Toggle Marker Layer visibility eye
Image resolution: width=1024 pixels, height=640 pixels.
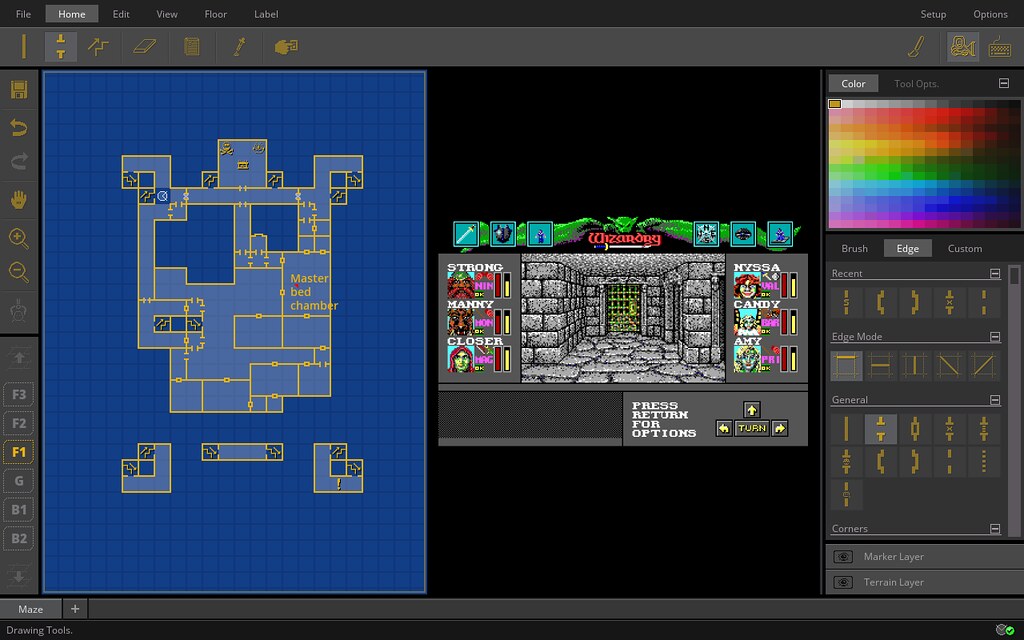(843, 556)
